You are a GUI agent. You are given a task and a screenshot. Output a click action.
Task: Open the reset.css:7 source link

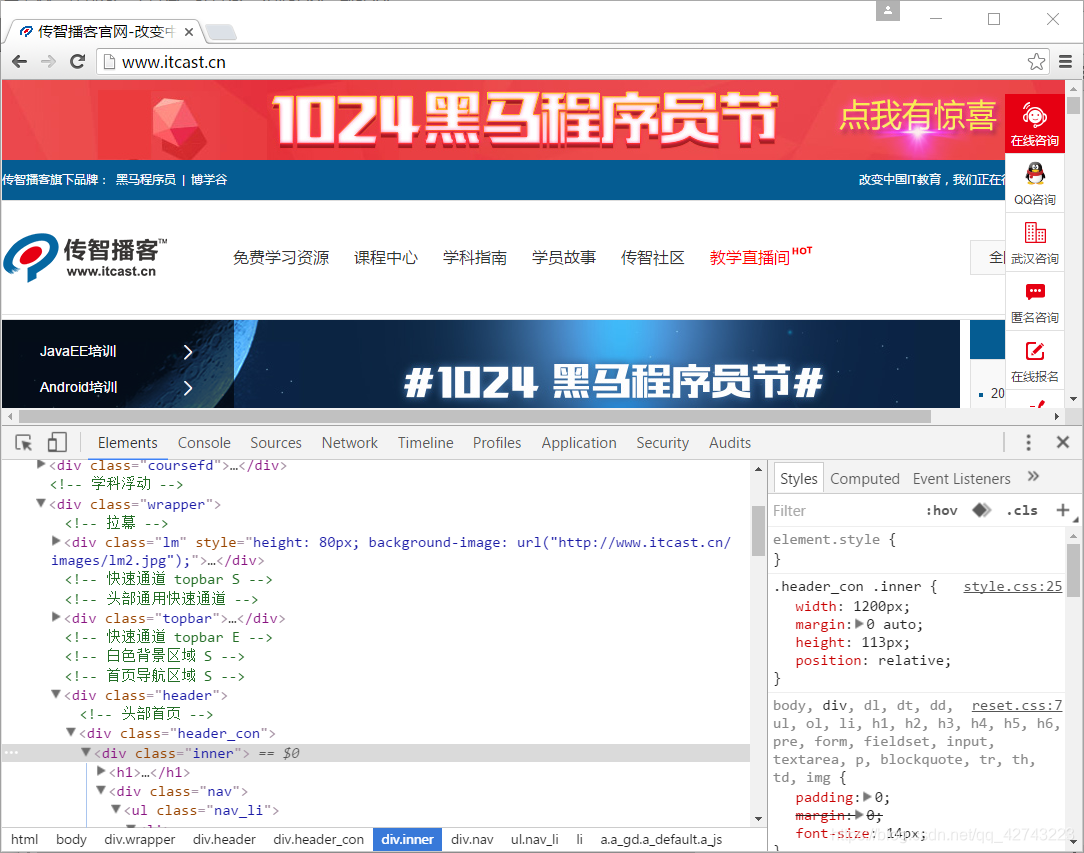1016,705
